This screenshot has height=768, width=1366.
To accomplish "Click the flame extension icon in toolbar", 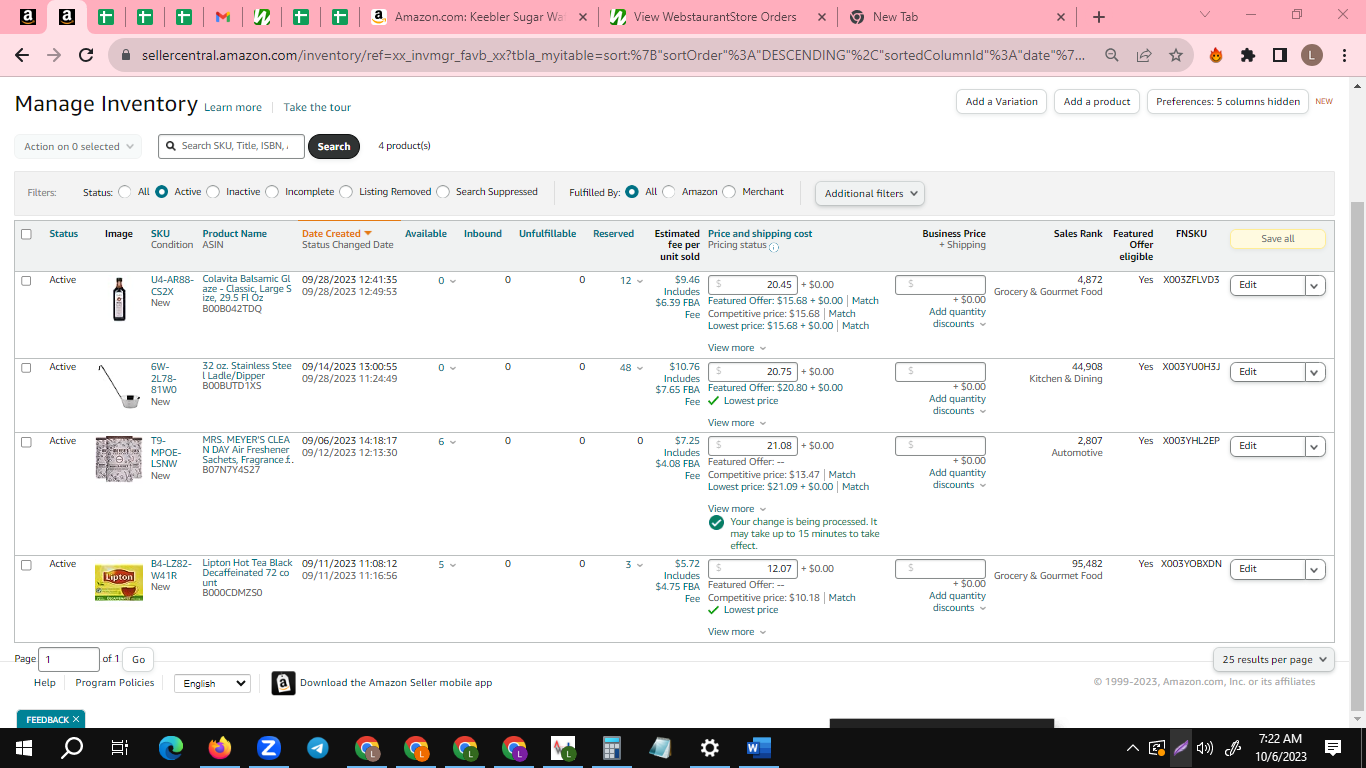I will pyautogui.click(x=1216, y=55).
